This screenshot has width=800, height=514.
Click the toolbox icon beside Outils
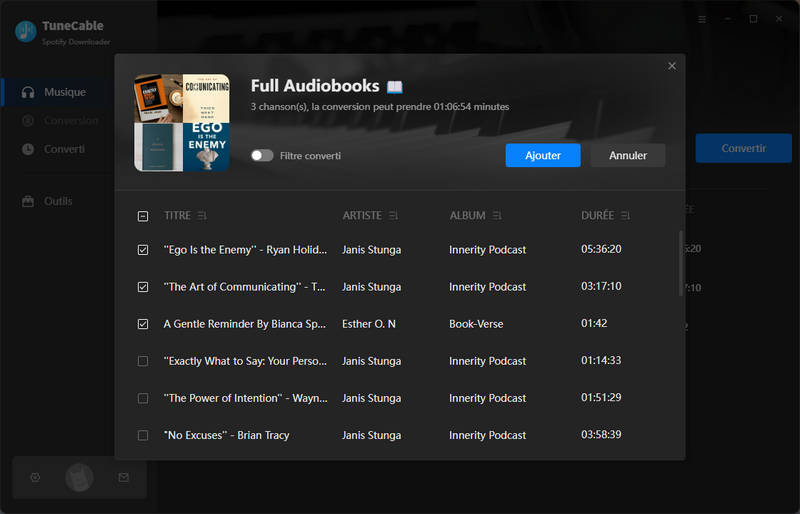click(x=28, y=201)
